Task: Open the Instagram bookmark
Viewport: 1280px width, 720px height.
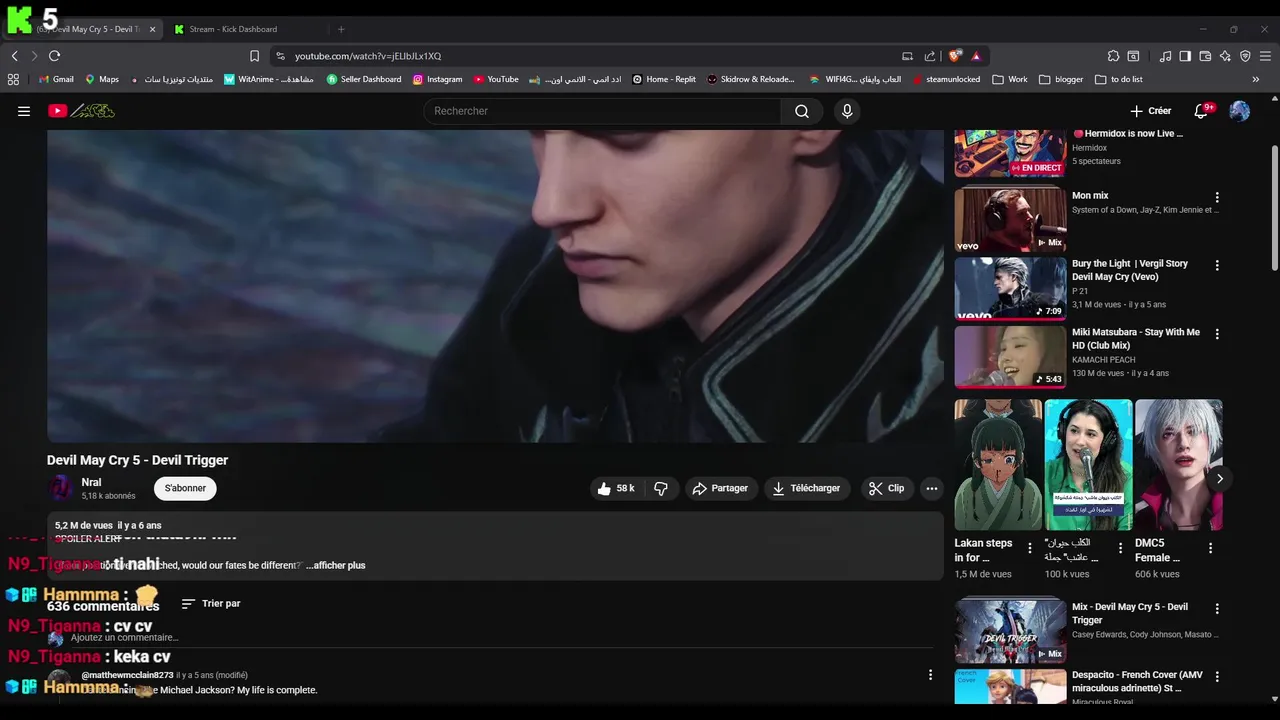Action: pos(437,79)
